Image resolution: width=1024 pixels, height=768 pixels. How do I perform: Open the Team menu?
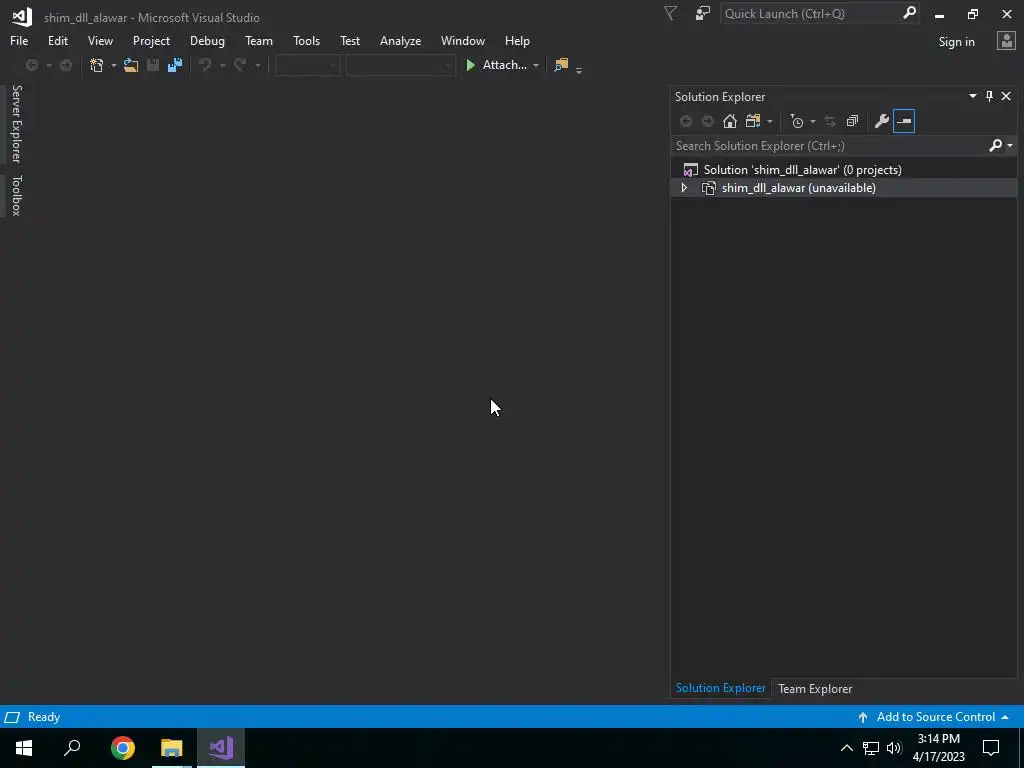[x=259, y=41]
